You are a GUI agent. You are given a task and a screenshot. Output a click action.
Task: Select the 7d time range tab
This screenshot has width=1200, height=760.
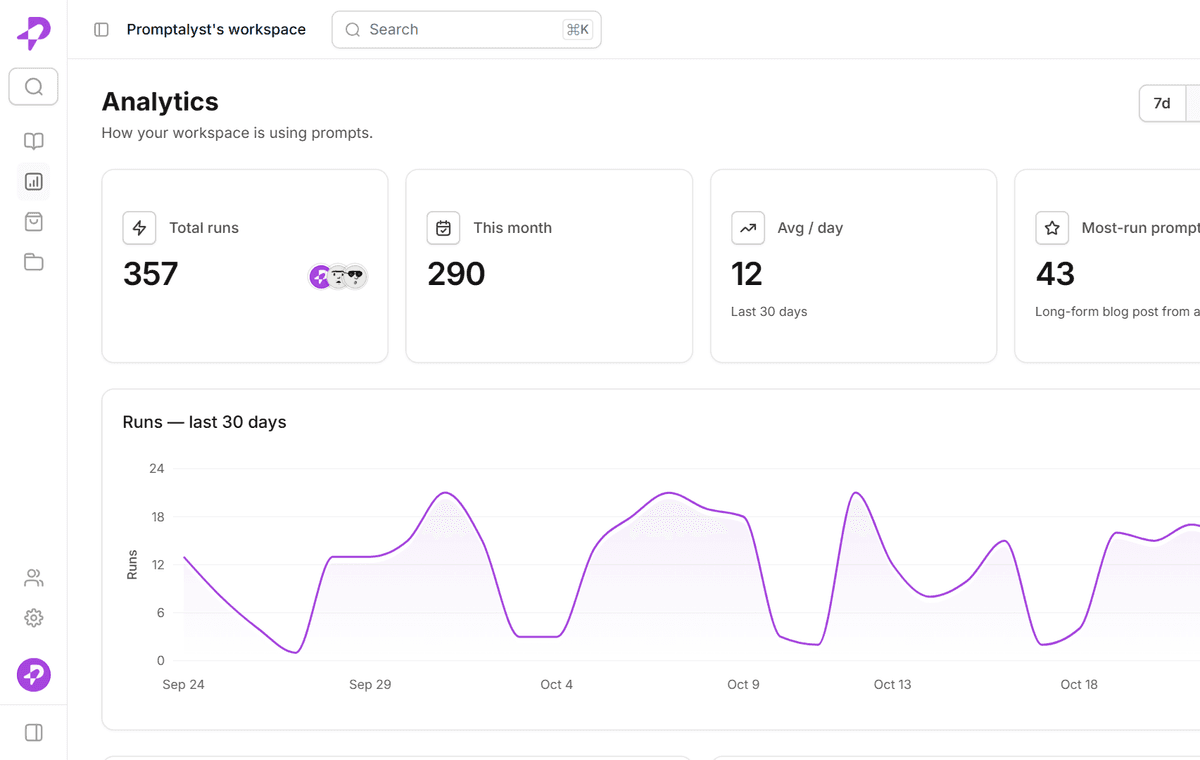(1162, 103)
